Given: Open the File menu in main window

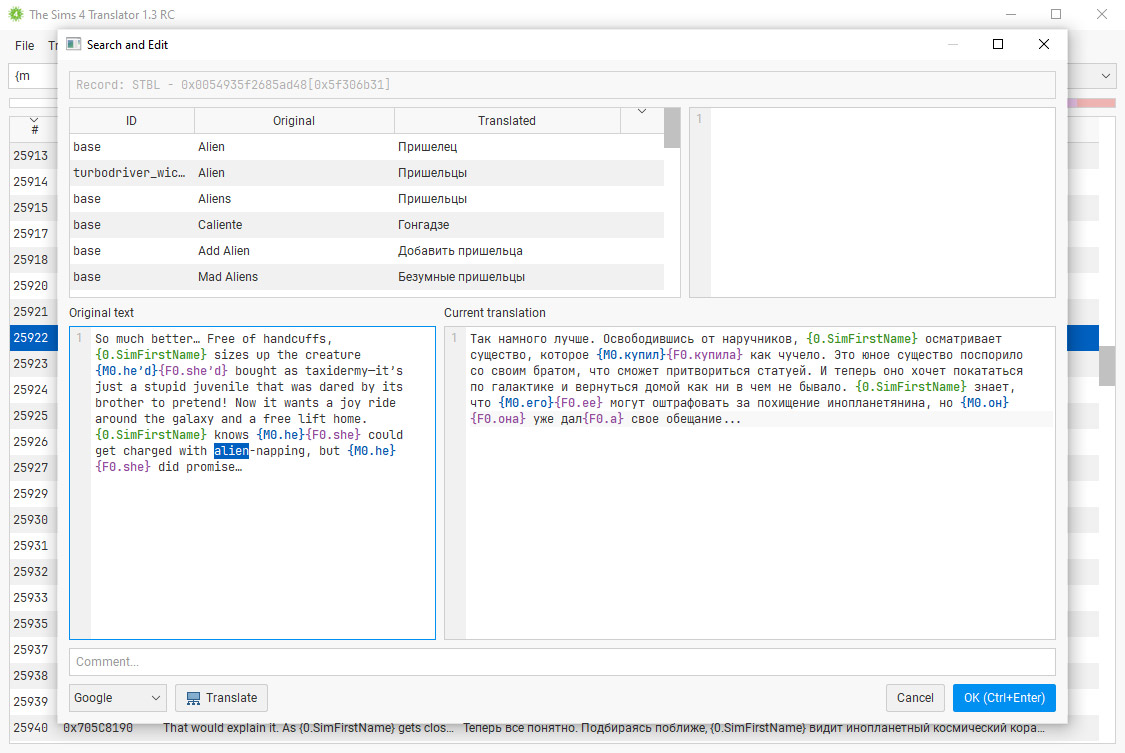Looking at the screenshot, I should [x=24, y=45].
